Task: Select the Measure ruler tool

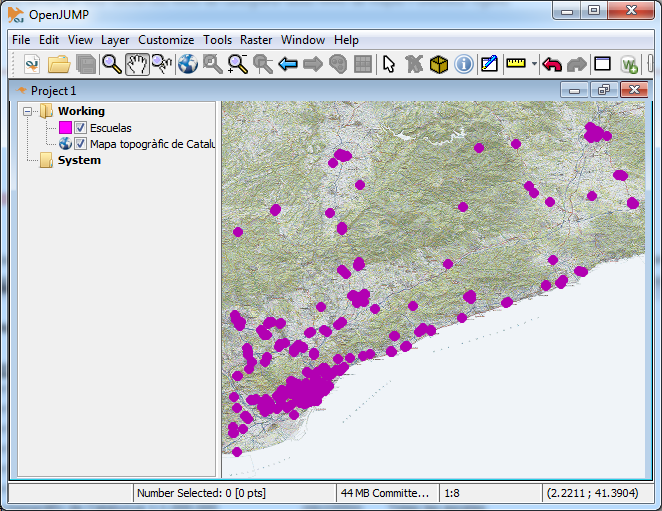Action: click(x=516, y=64)
